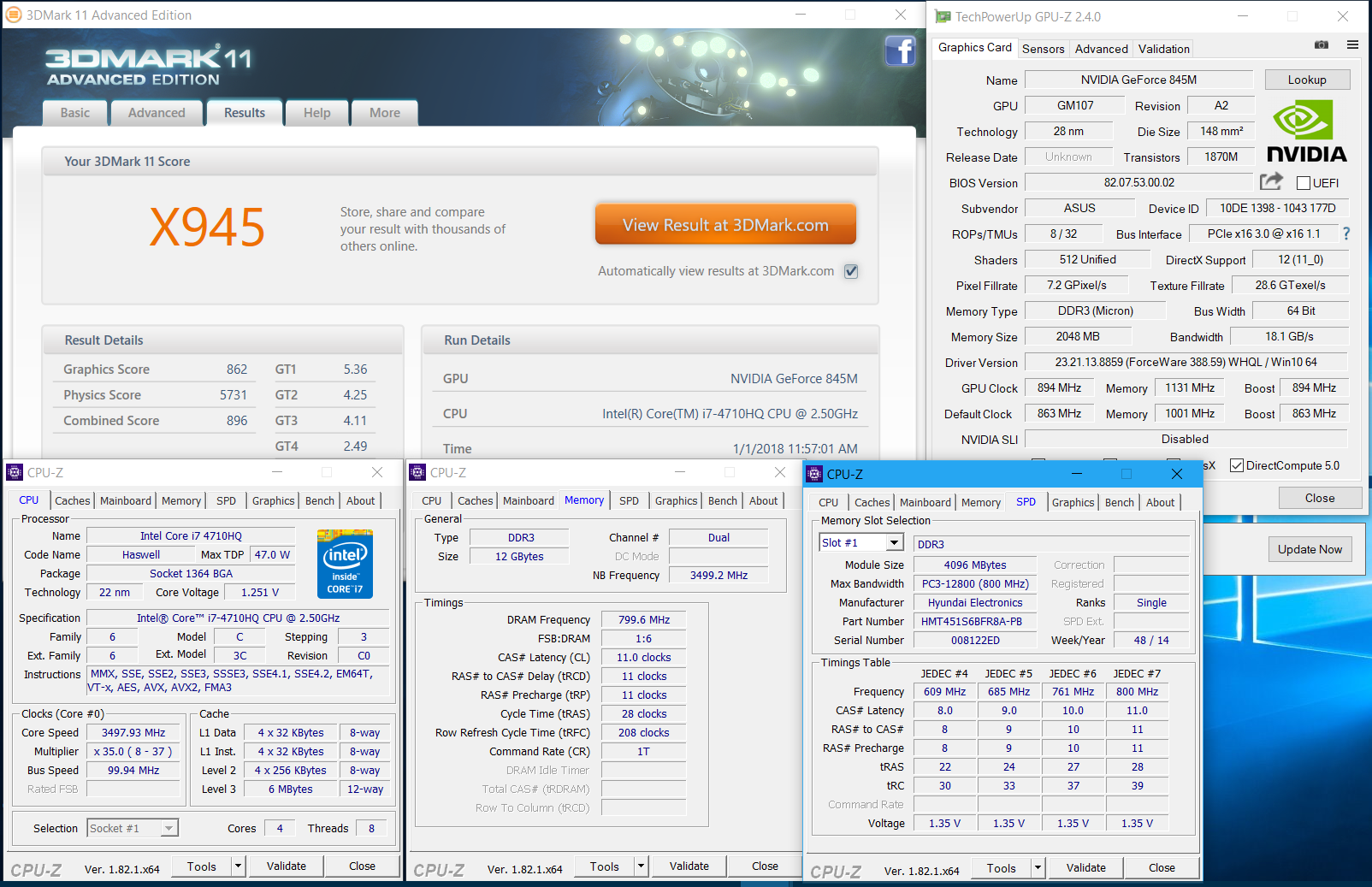
Task: Switch to the Sensors tab in GPU-Z
Action: [1043, 49]
